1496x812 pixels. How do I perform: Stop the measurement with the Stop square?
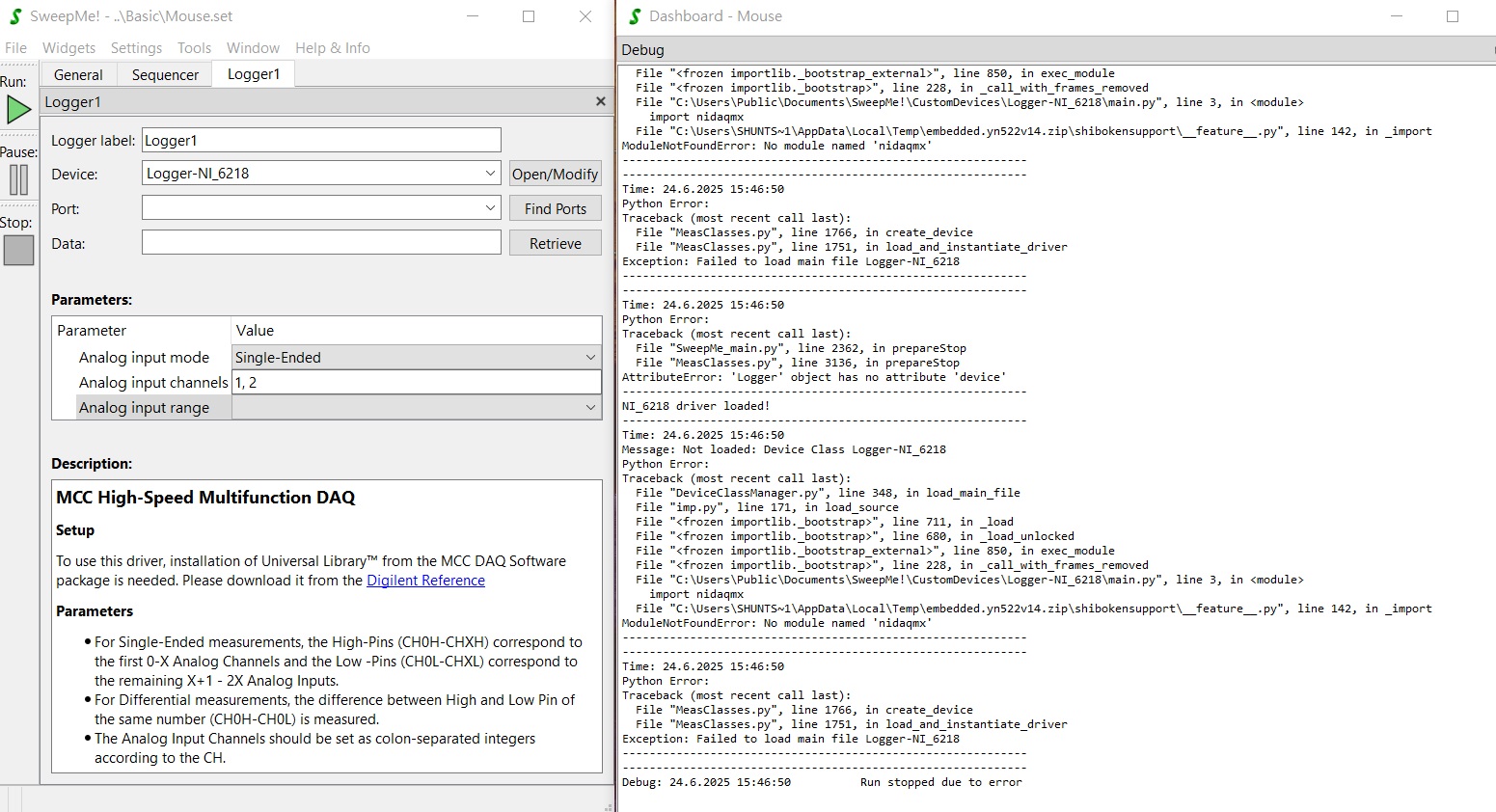click(18, 251)
